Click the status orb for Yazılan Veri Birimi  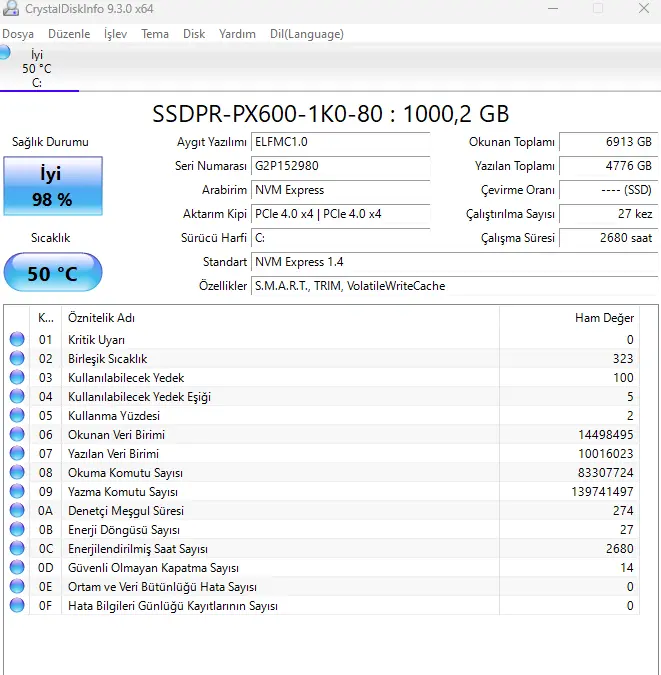click(17, 453)
